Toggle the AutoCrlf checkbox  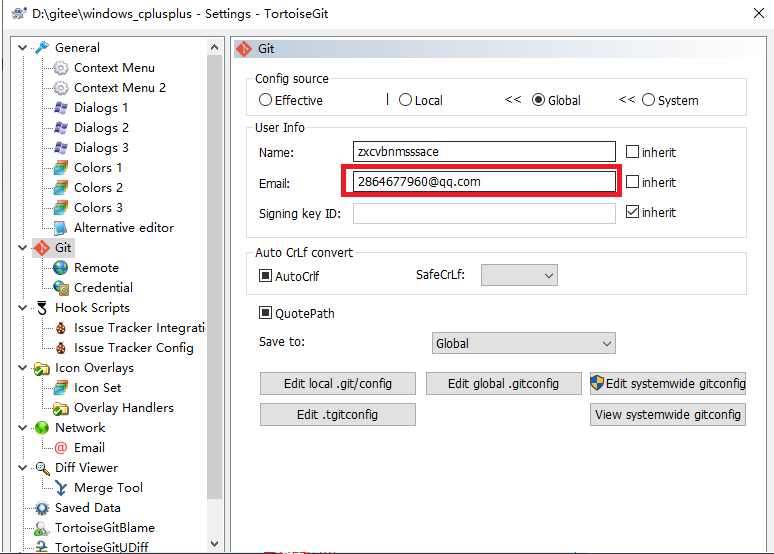point(266,276)
